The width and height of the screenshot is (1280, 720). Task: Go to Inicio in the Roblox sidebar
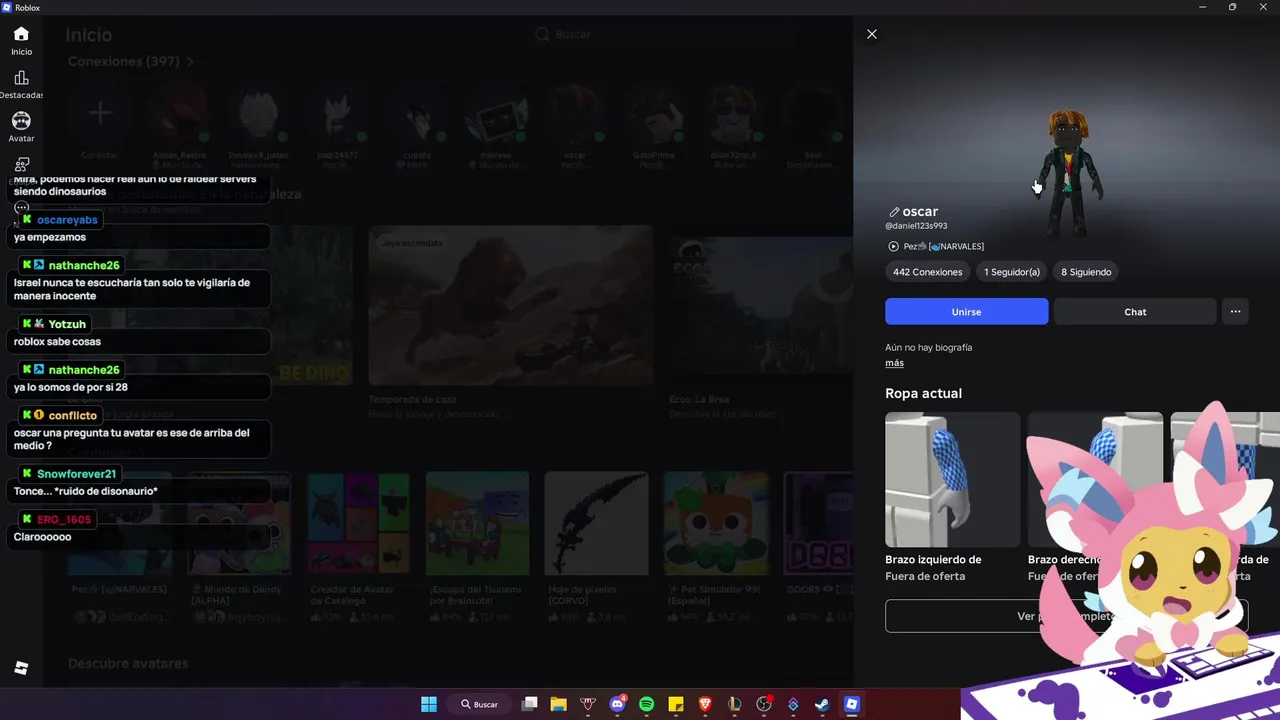click(x=21, y=41)
